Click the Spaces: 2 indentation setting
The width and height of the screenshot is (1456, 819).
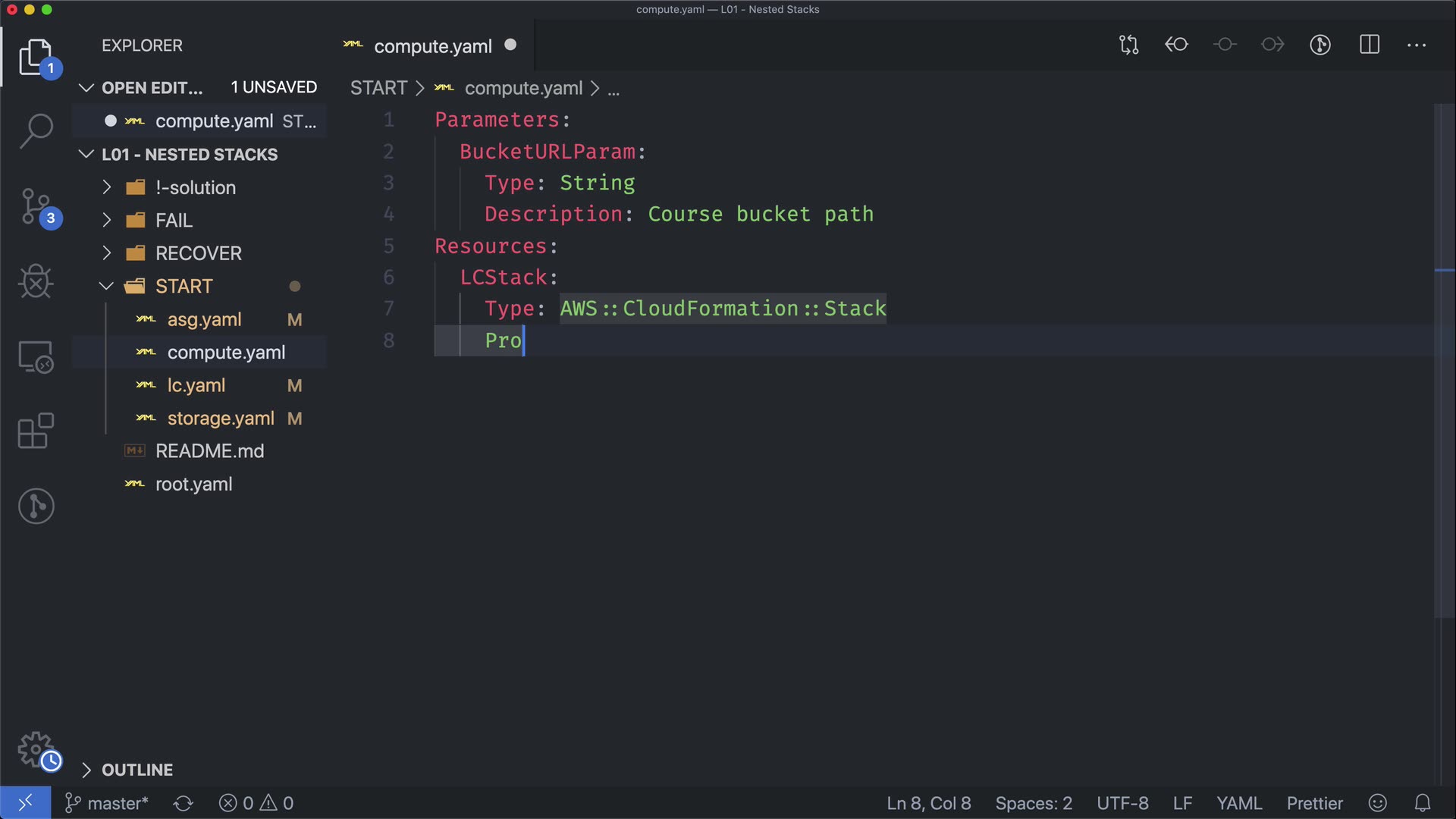1033,803
